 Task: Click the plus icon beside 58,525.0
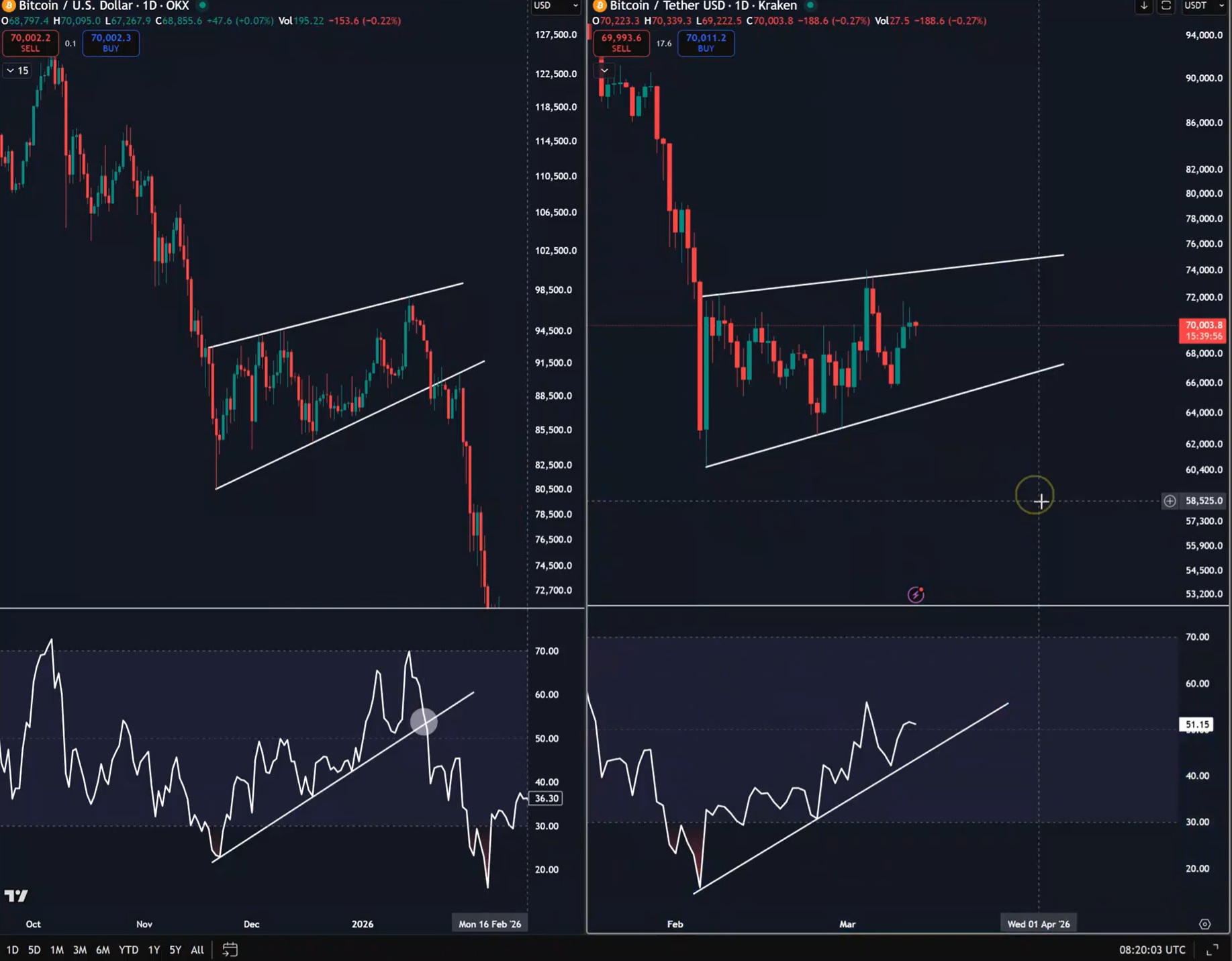pyautogui.click(x=1170, y=501)
